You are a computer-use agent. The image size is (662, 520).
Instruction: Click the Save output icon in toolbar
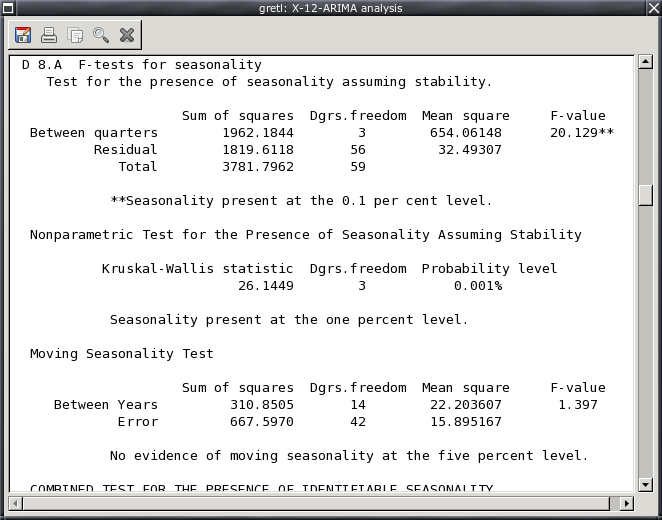pyautogui.click(x=23, y=35)
